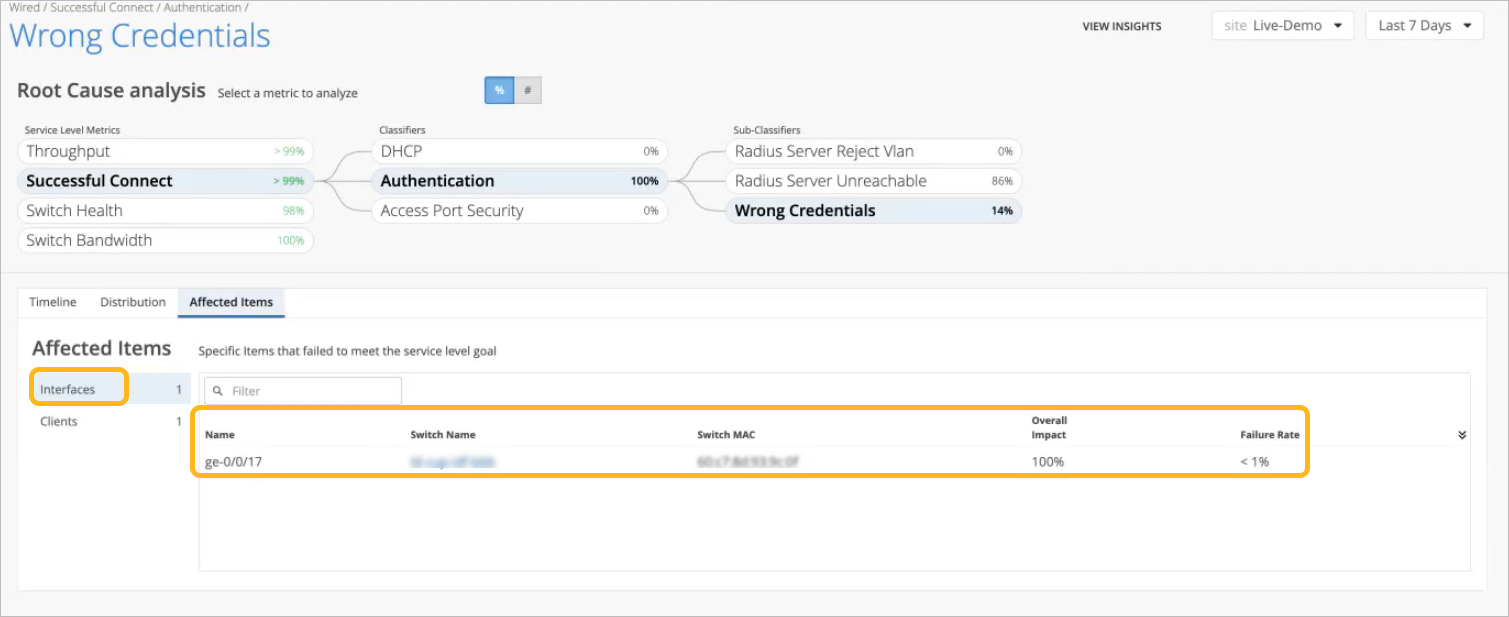Switch to the Distribution tab
The width and height of the screenshot is (1509, 617).
[x=133, y=302]
